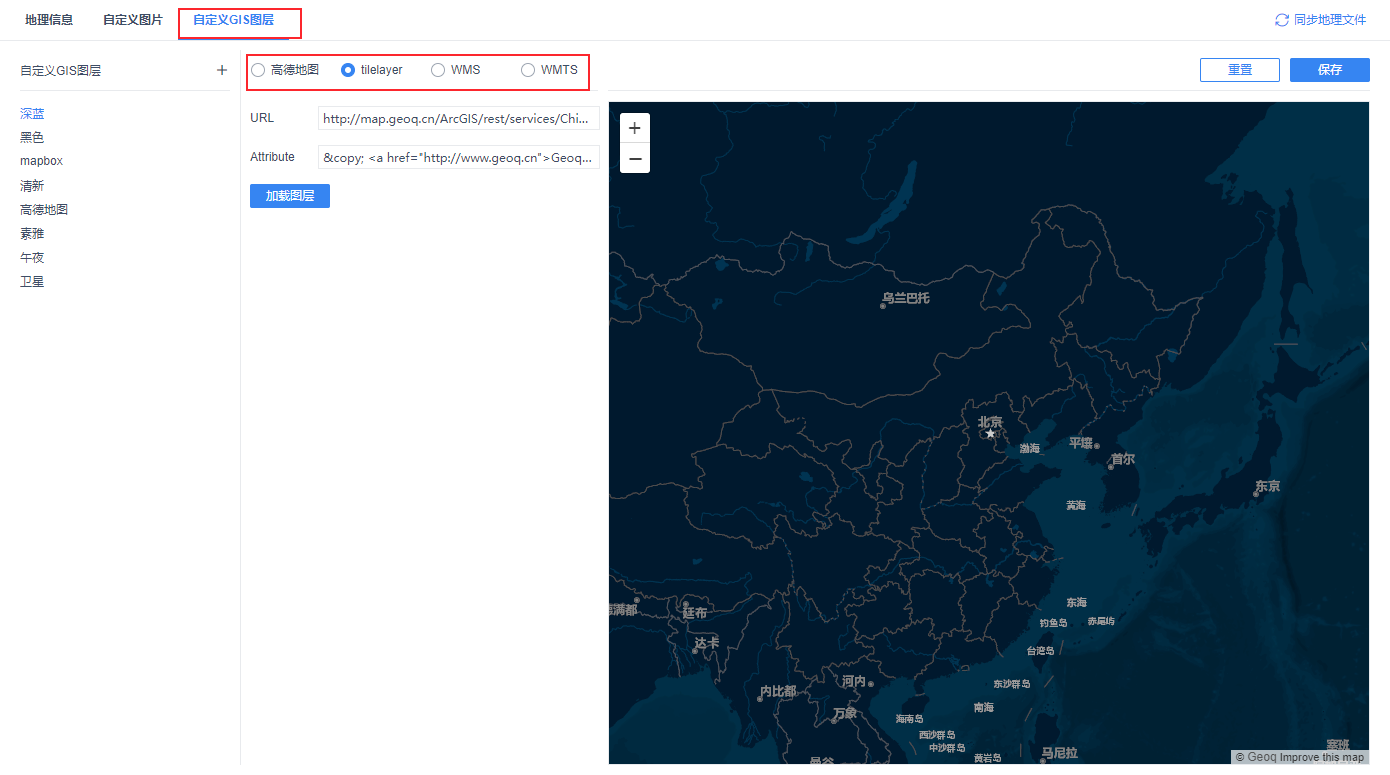The image size is (1390, 775).
Task: Click the 乌兰巴托 label on the map
Action: (906, 298)
